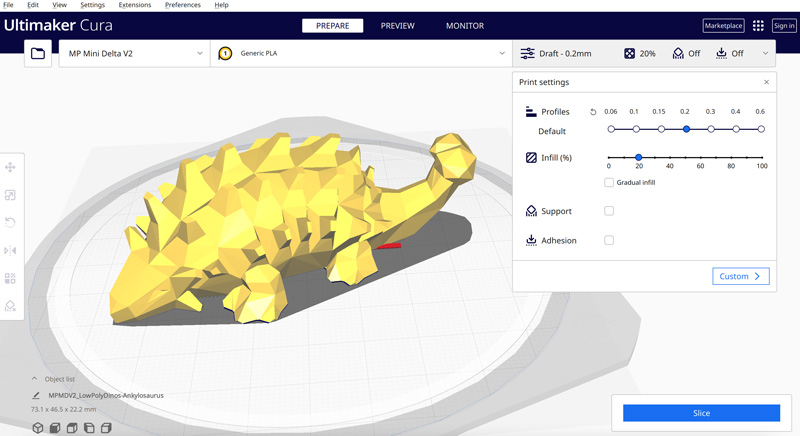Set infill slider to 100
This screenshot has width=800, height=436.
[x=762, y=158]
